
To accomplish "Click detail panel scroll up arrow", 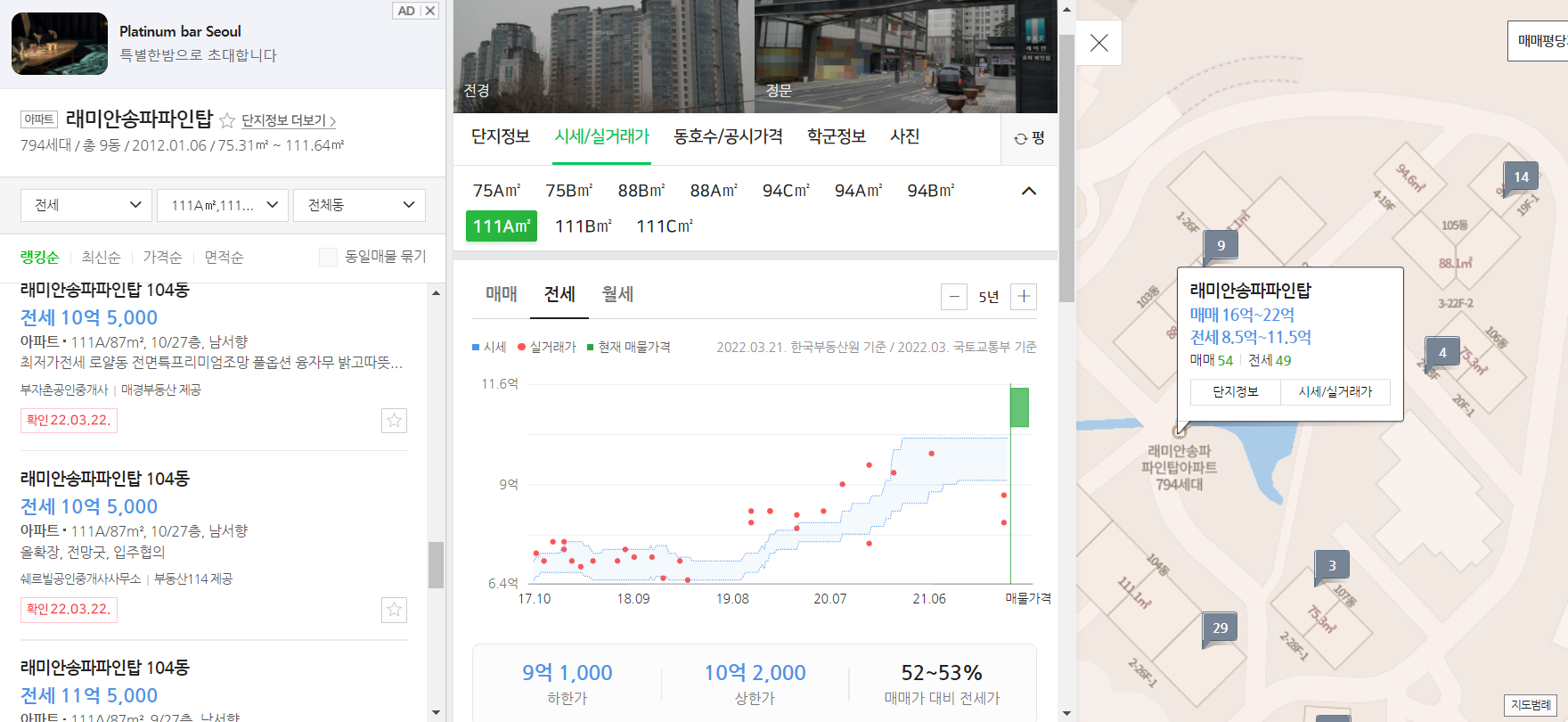I will click(1066, 9).
